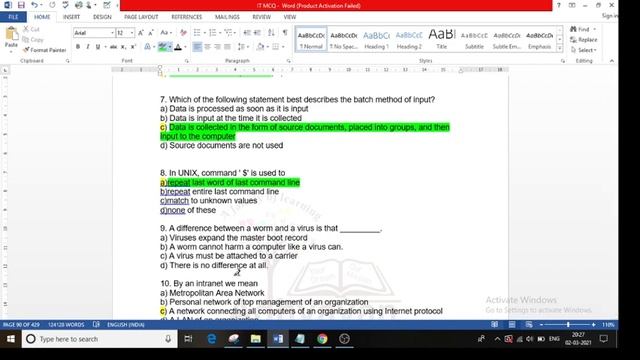This screenshot has width=640, height=360.
Task: Open File Explorer from the taskbar
Action: coord(256,339)
